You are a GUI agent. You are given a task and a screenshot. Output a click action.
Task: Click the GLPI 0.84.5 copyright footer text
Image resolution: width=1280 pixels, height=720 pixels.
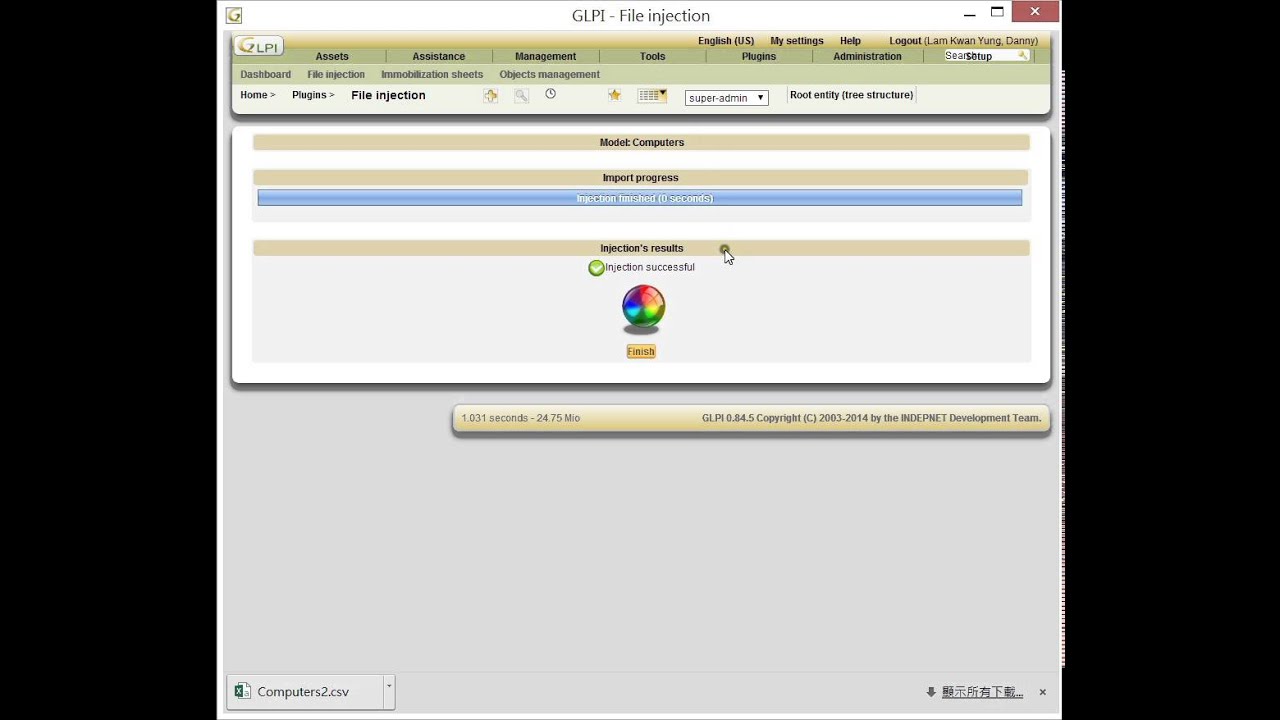871,418
